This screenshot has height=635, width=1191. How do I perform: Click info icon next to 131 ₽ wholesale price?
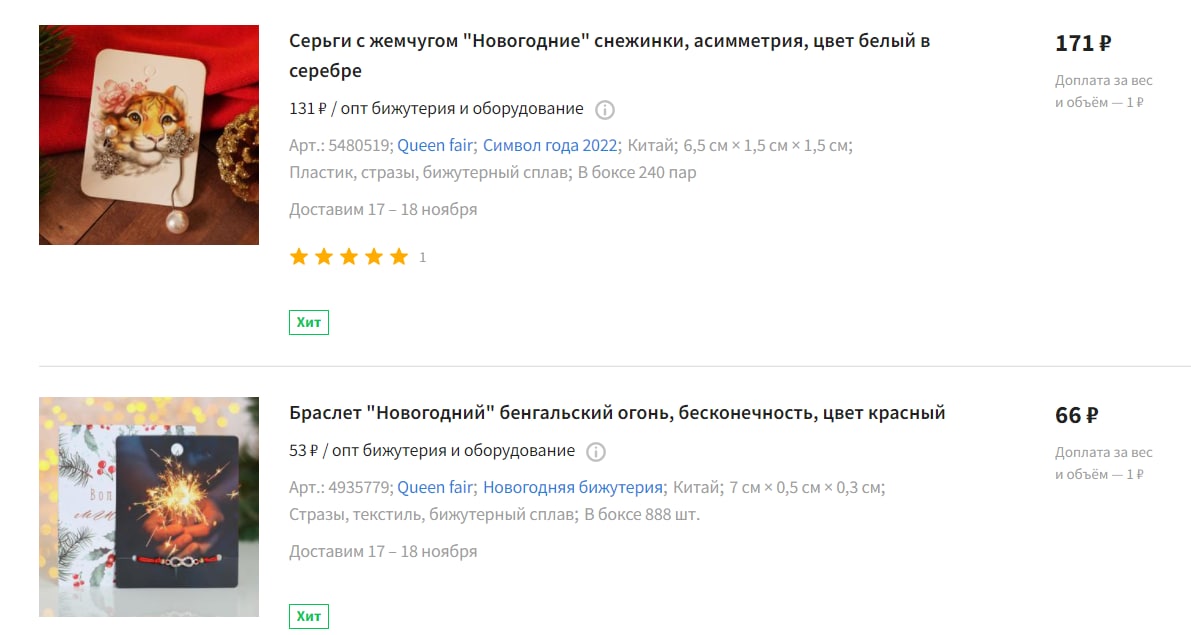click(x=605, y=110)
